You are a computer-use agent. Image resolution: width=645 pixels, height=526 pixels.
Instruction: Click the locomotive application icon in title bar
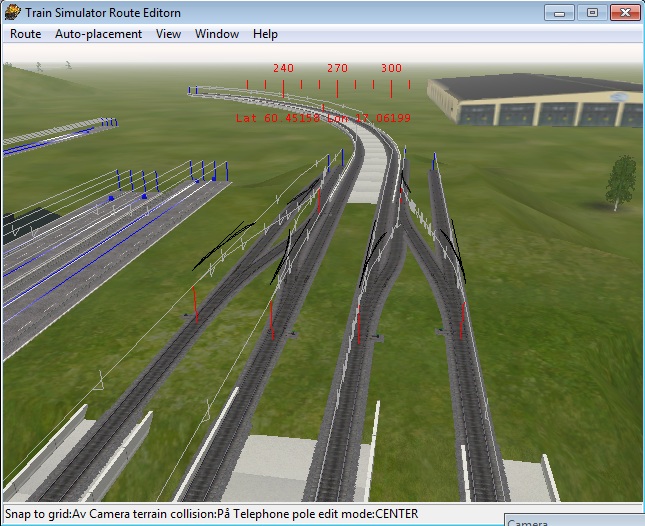pos(13,12)
